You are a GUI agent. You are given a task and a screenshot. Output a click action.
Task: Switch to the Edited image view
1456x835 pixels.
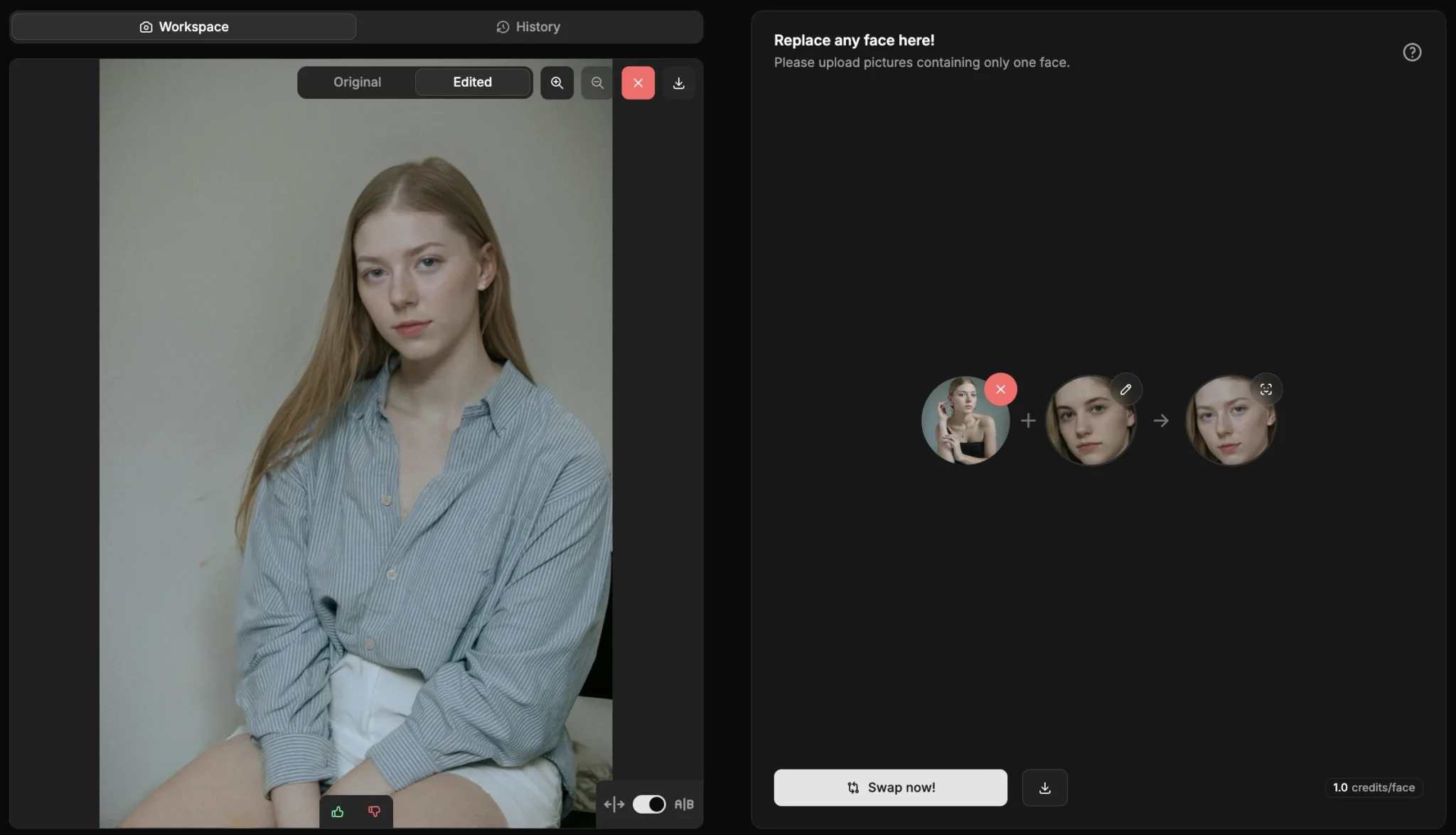(x=472, y=82)
